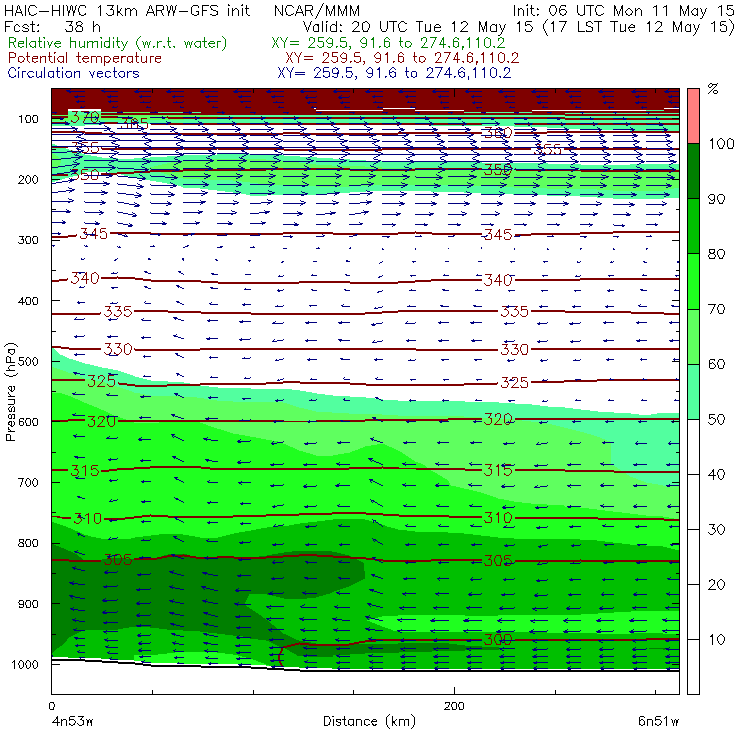Click the '900' pressure axis tick label
The height and width of the screenshot is (740, 740).
(28, 604)
